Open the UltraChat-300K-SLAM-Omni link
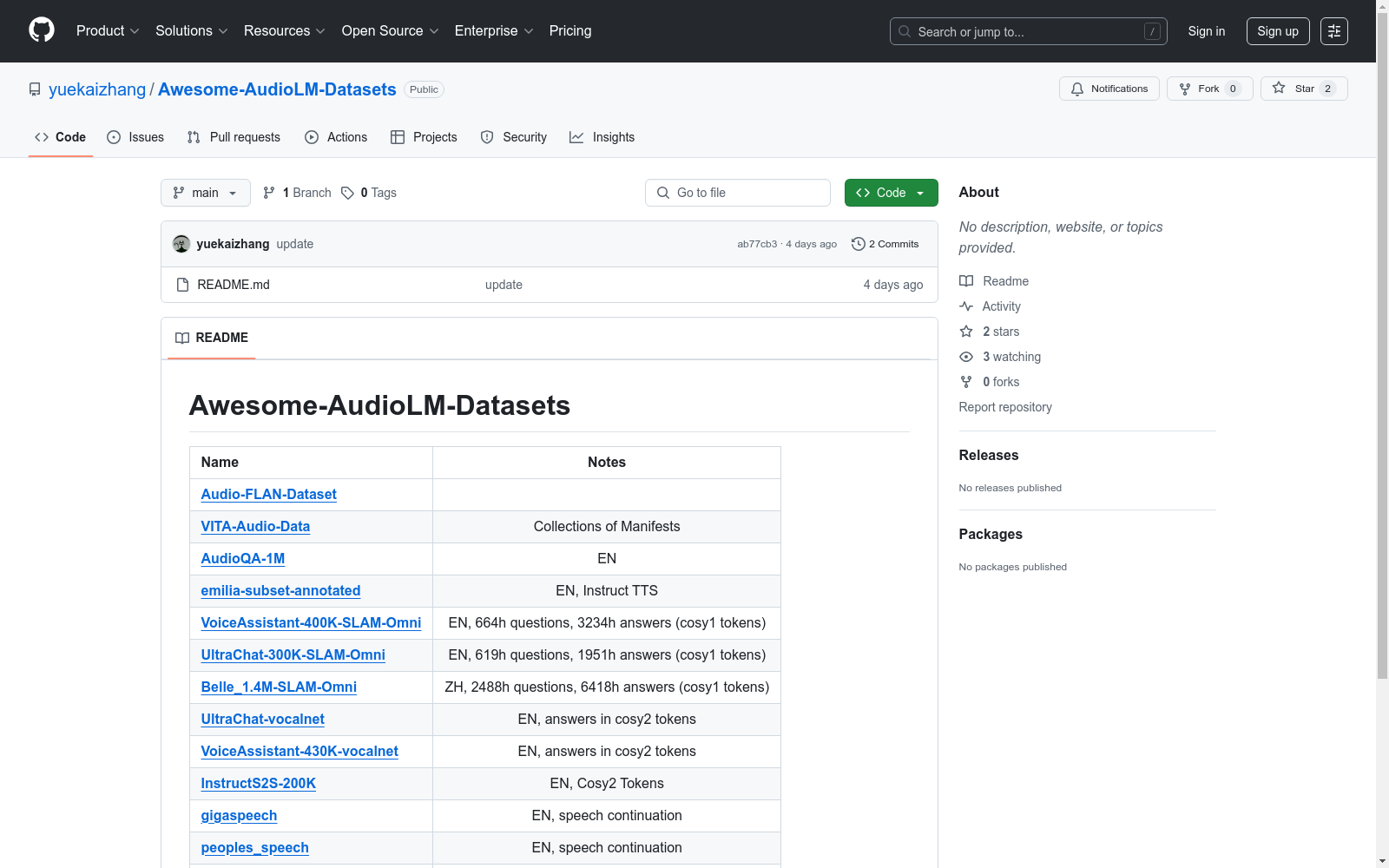 click(293, 654)
